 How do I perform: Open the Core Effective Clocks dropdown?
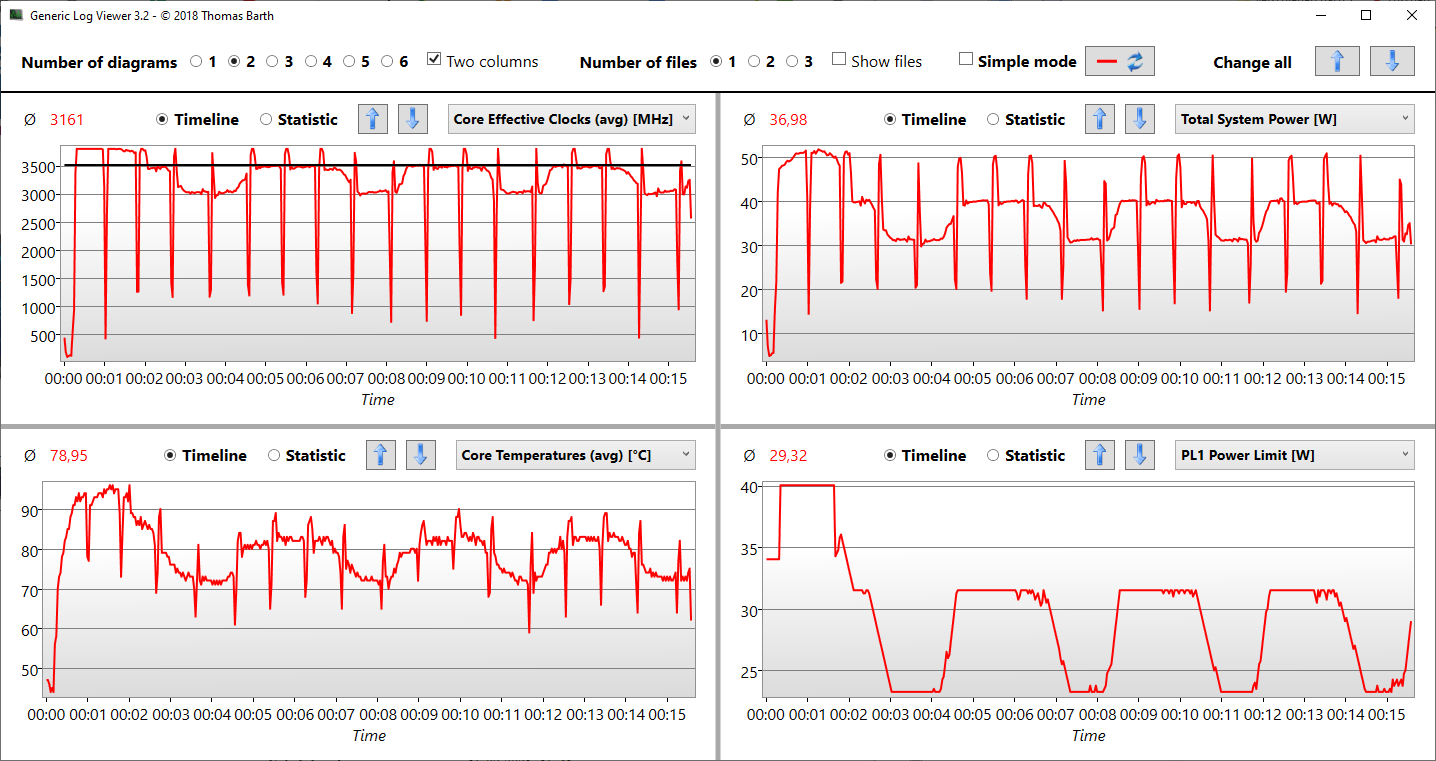point(571,119)
